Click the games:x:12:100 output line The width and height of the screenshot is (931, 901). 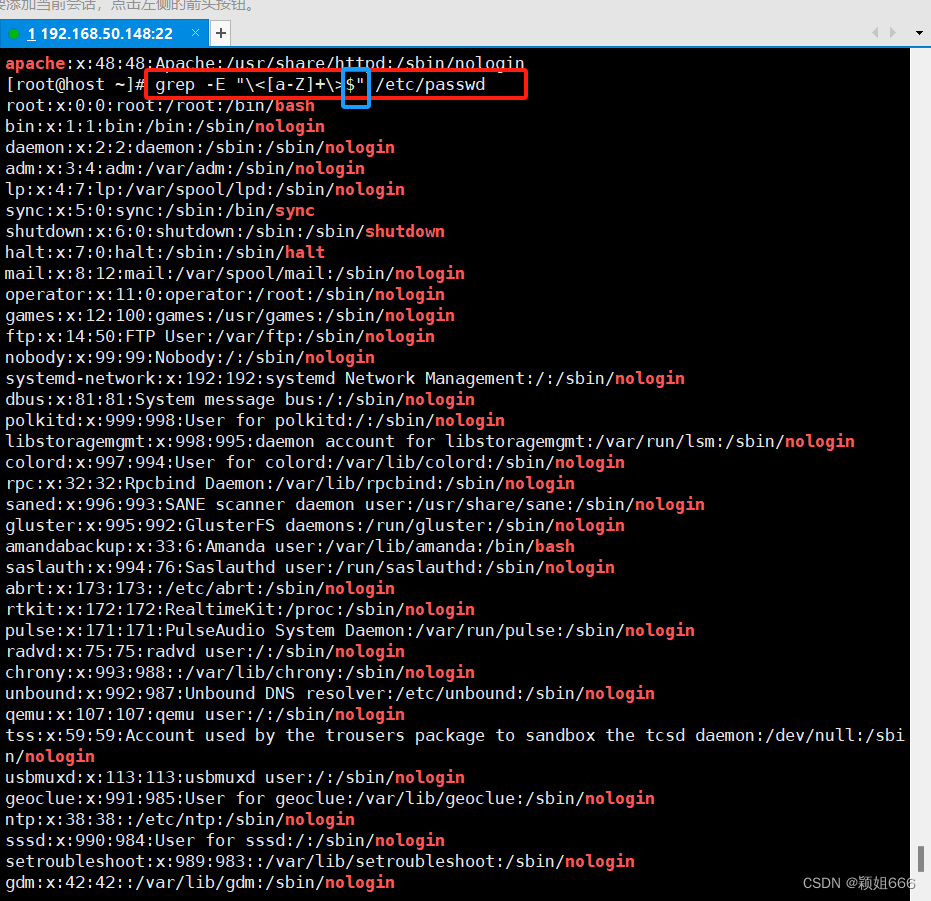(x=230, y=315)
